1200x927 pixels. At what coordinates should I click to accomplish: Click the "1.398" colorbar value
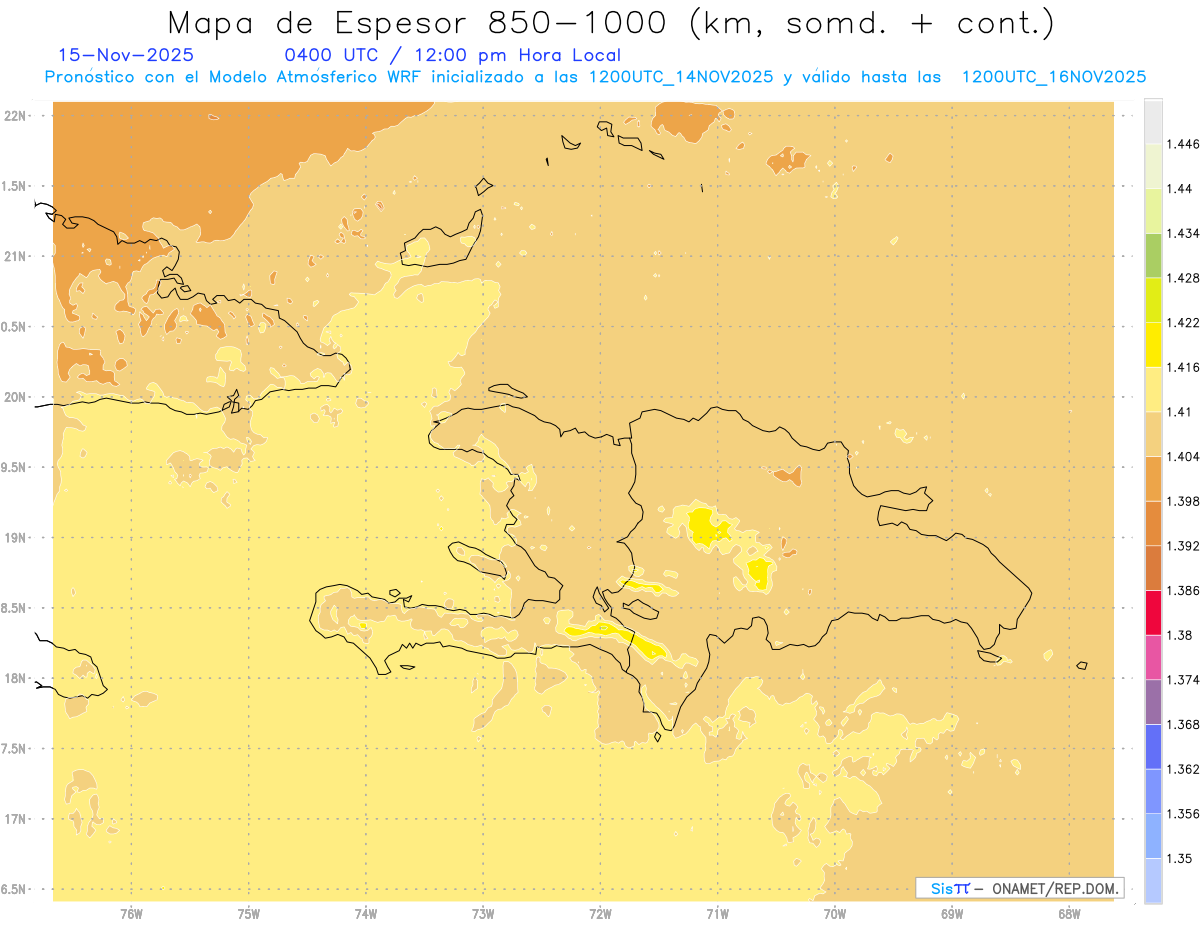pyautogui.click(x=1184, y=501)
